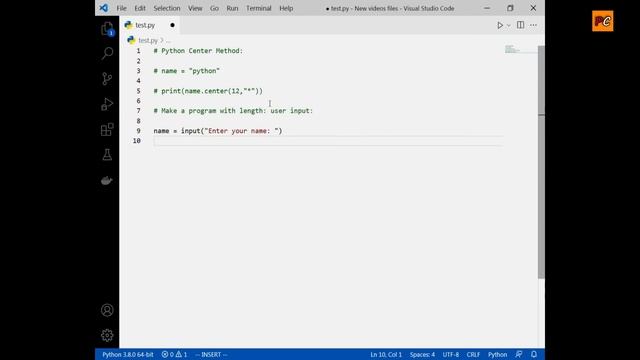Close unsaved test.py tab via dot
Screen dimensions: 640x360
click(172, 25)
